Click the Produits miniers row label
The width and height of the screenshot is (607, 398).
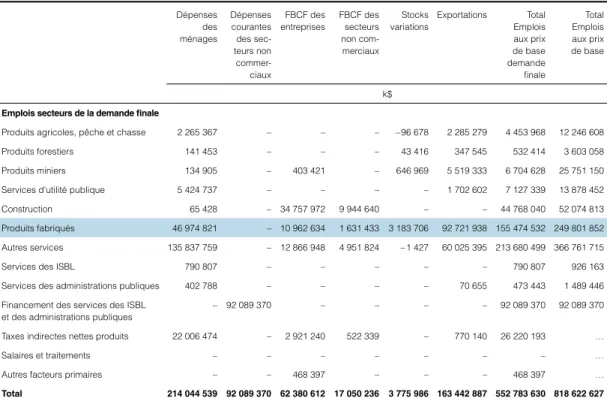33,171
